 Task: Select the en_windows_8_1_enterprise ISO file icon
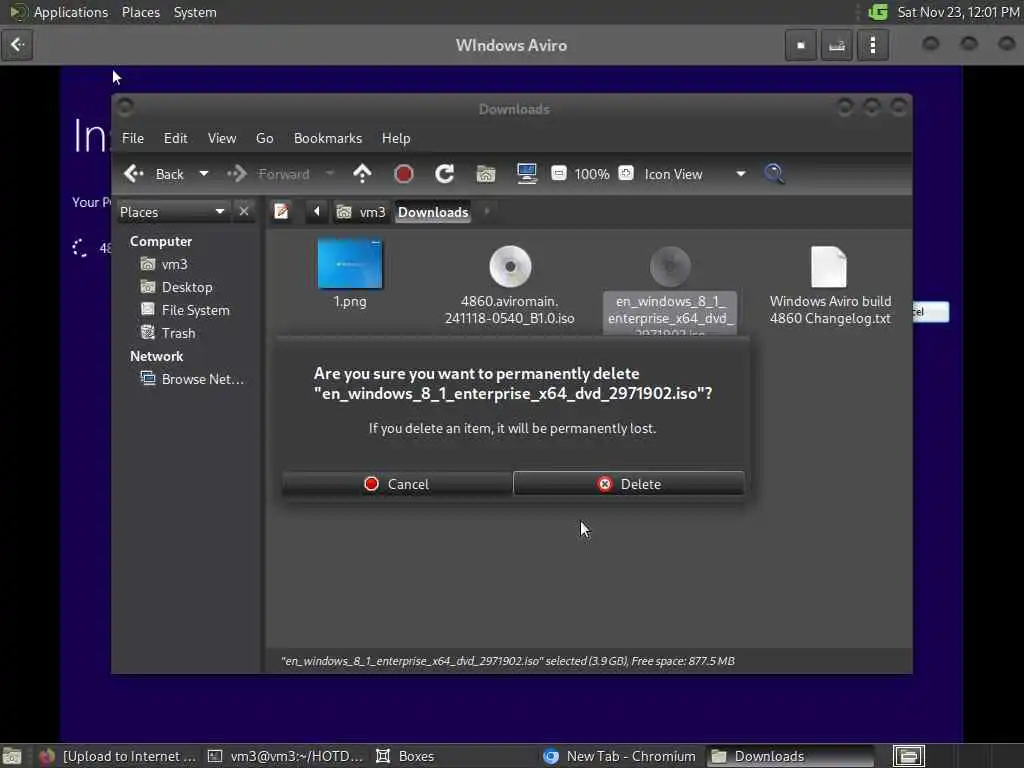pos(670,266)
